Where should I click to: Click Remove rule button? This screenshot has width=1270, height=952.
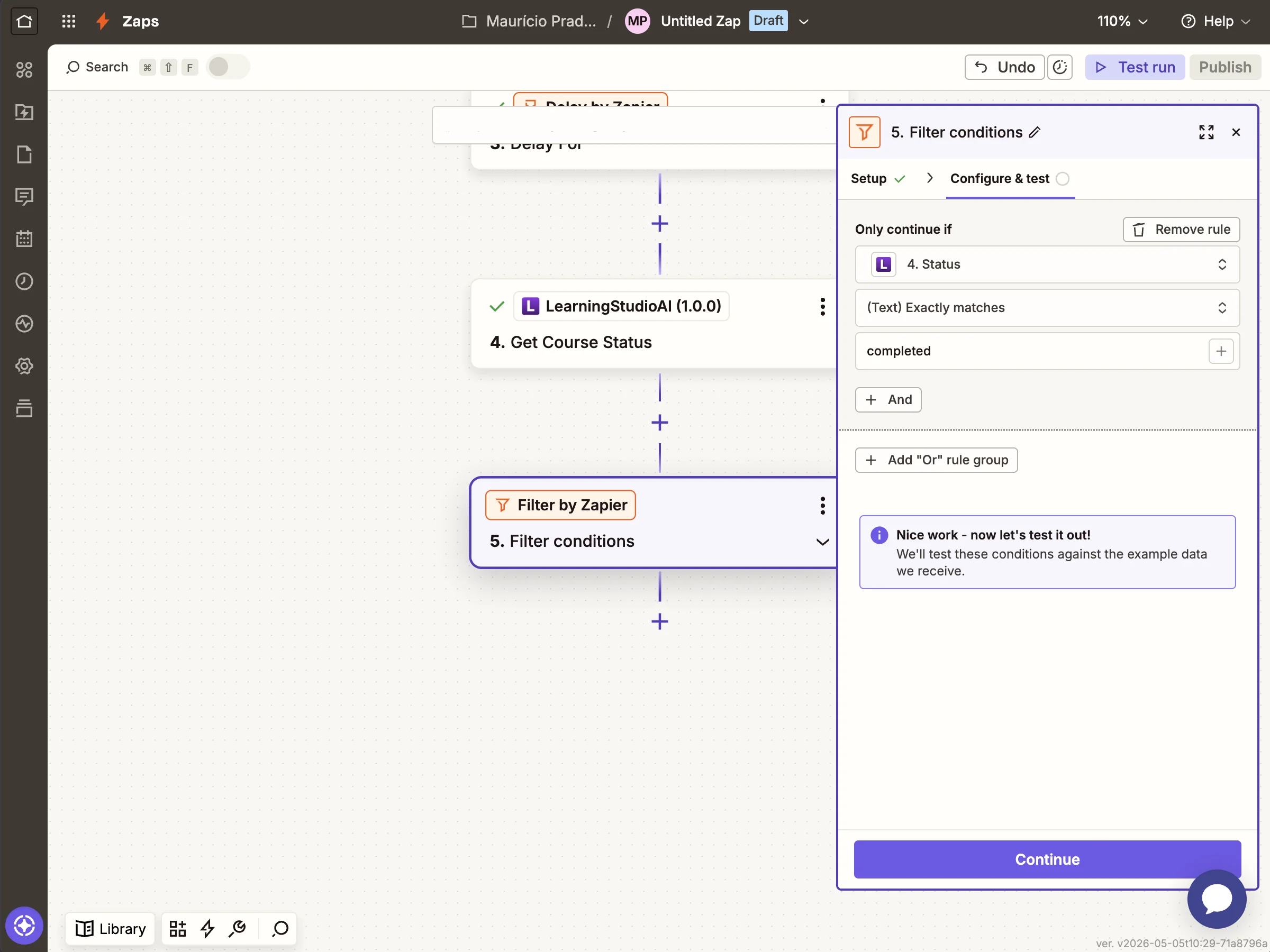click(x=1181, y=230)
